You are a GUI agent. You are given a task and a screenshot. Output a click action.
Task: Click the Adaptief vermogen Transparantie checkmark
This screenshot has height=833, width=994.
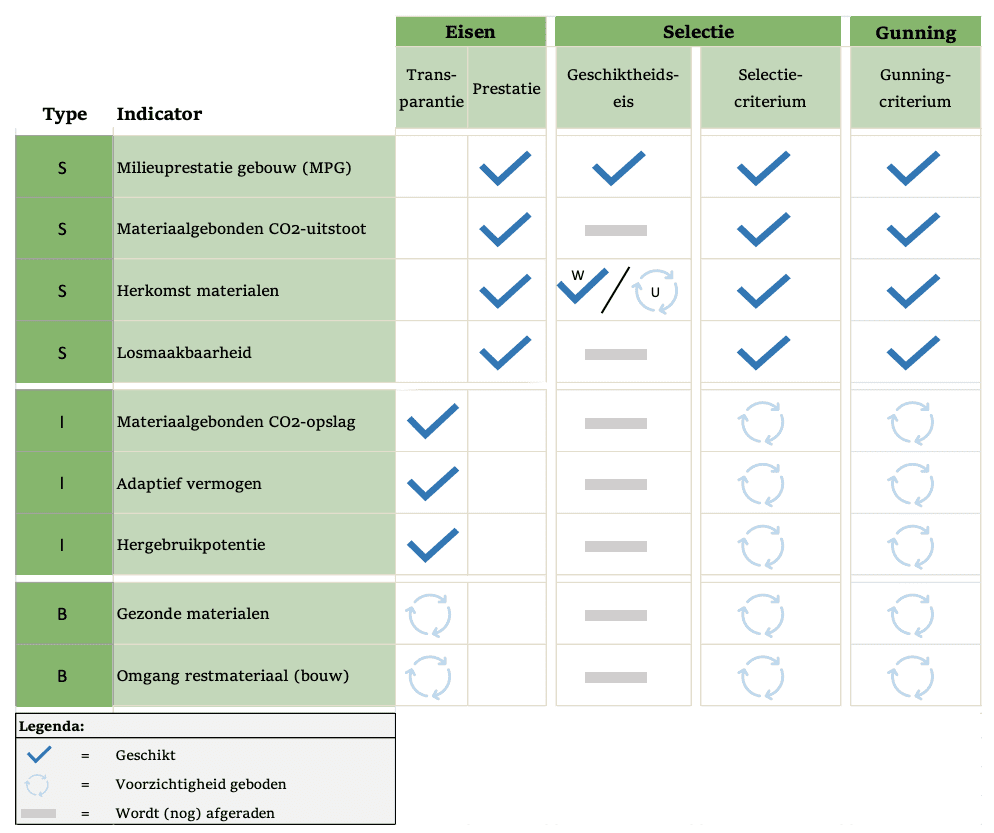point(433,484)
